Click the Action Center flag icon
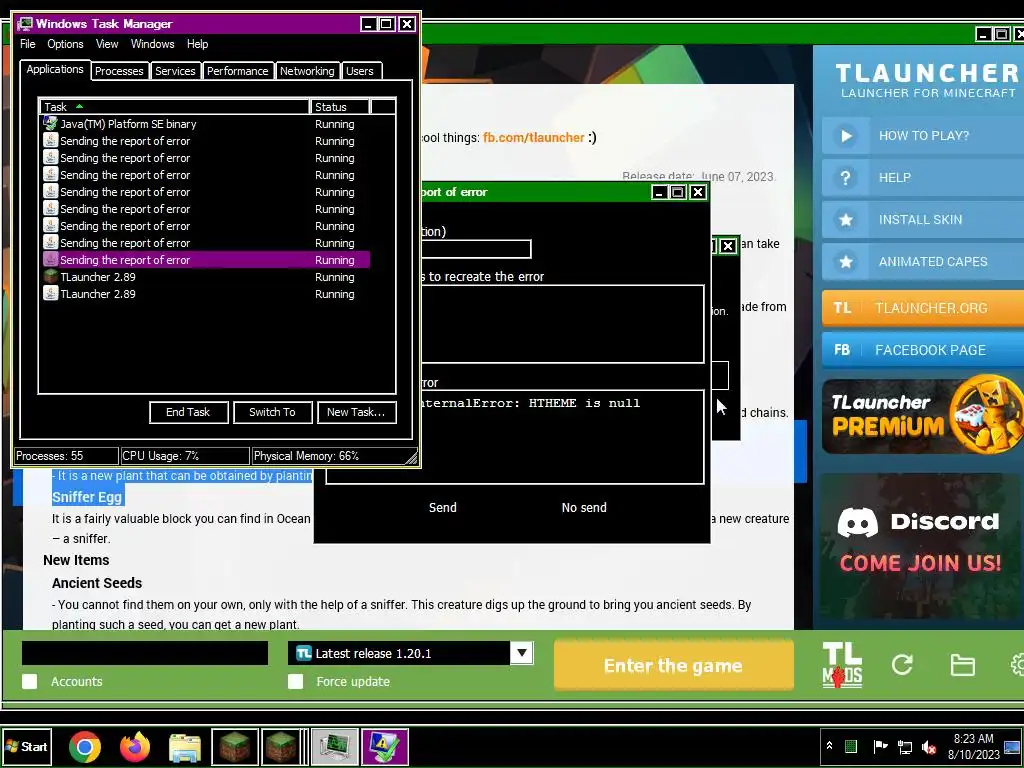The height and width of the screenshot is (768, 1024). tap(880, 746)
